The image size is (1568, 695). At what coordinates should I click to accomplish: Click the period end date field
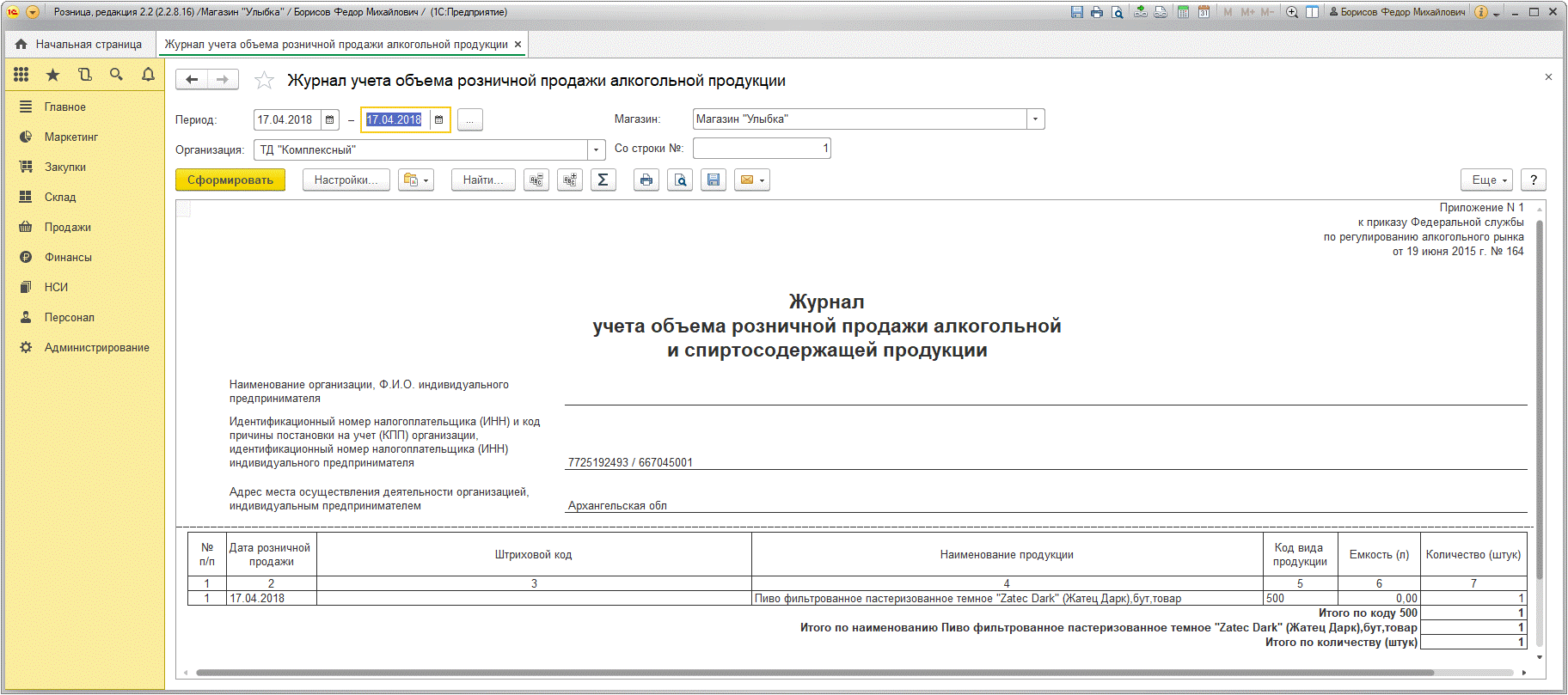[395, 120]
